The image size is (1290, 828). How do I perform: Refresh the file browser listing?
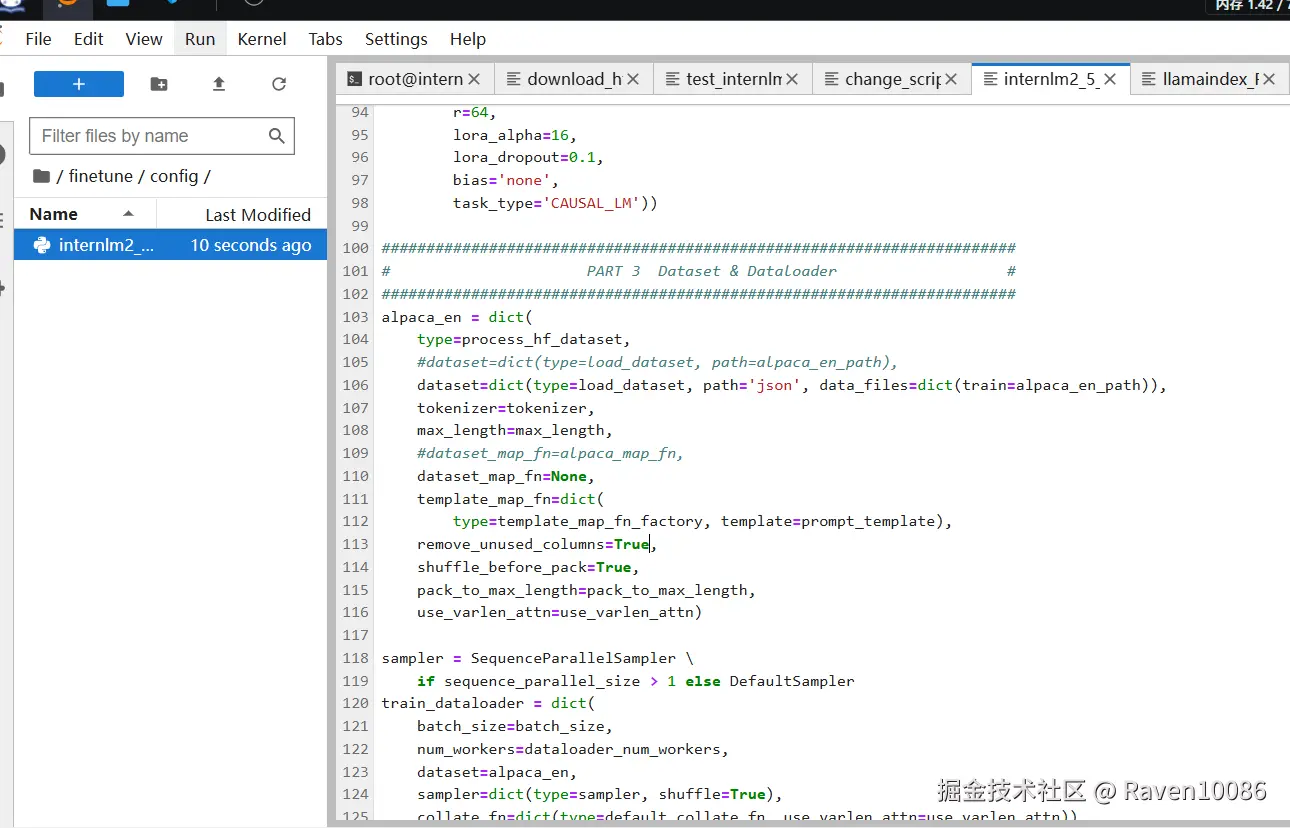pyautogui.click(x=279, y=84)
